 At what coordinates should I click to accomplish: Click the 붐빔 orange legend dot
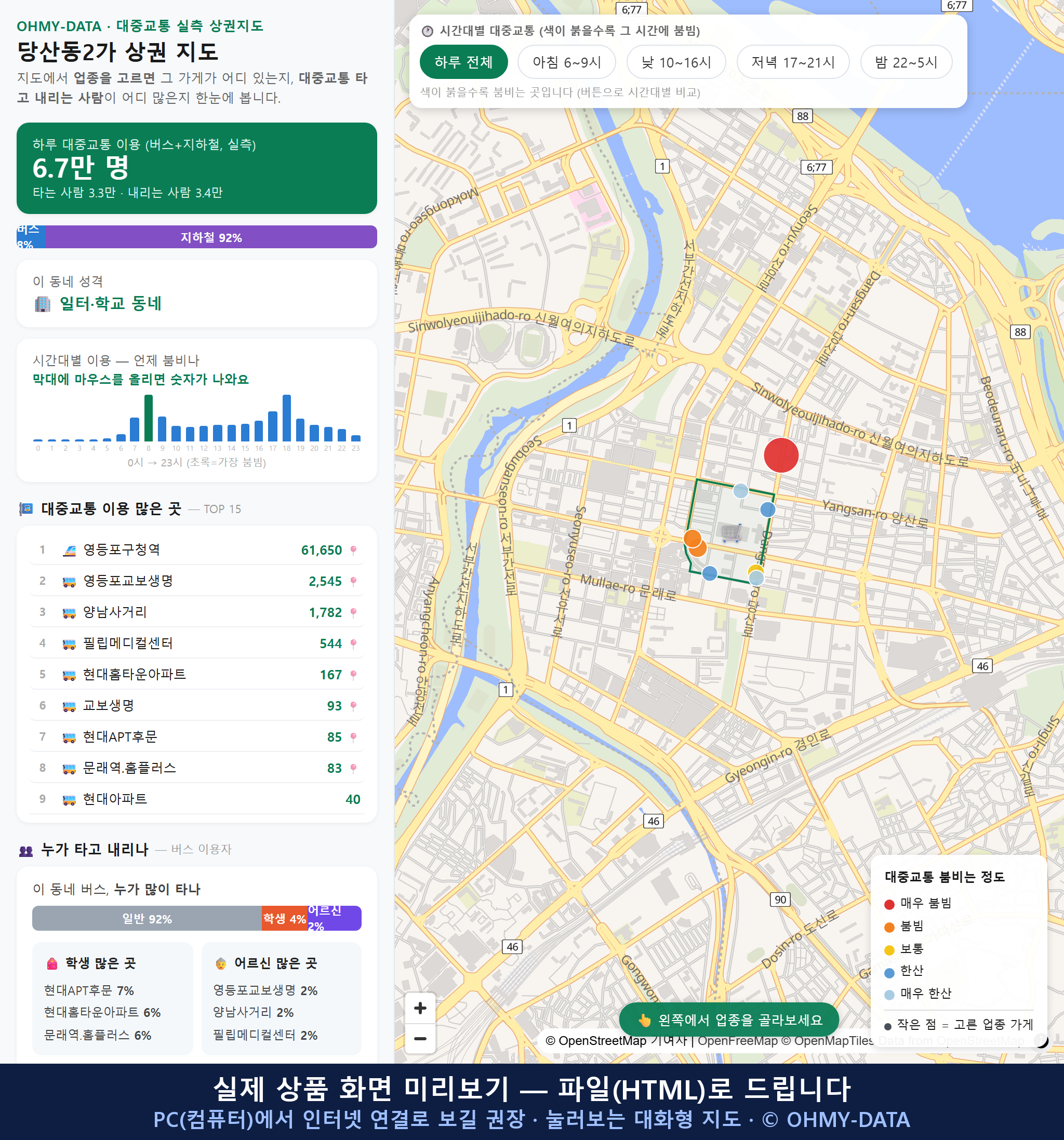pos(889,927)
